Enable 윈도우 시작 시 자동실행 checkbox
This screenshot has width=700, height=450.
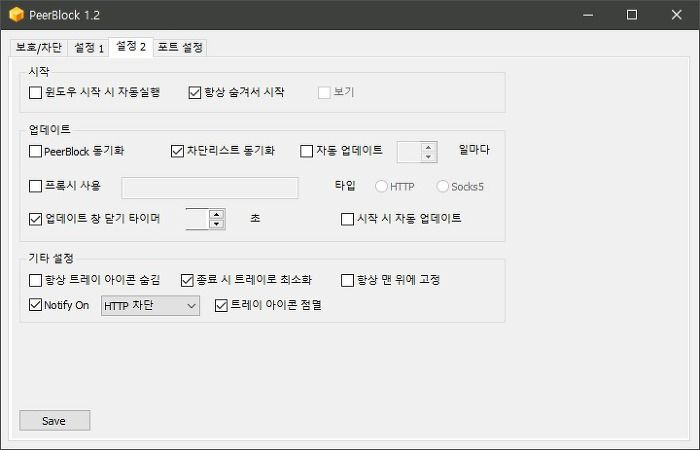35,92
